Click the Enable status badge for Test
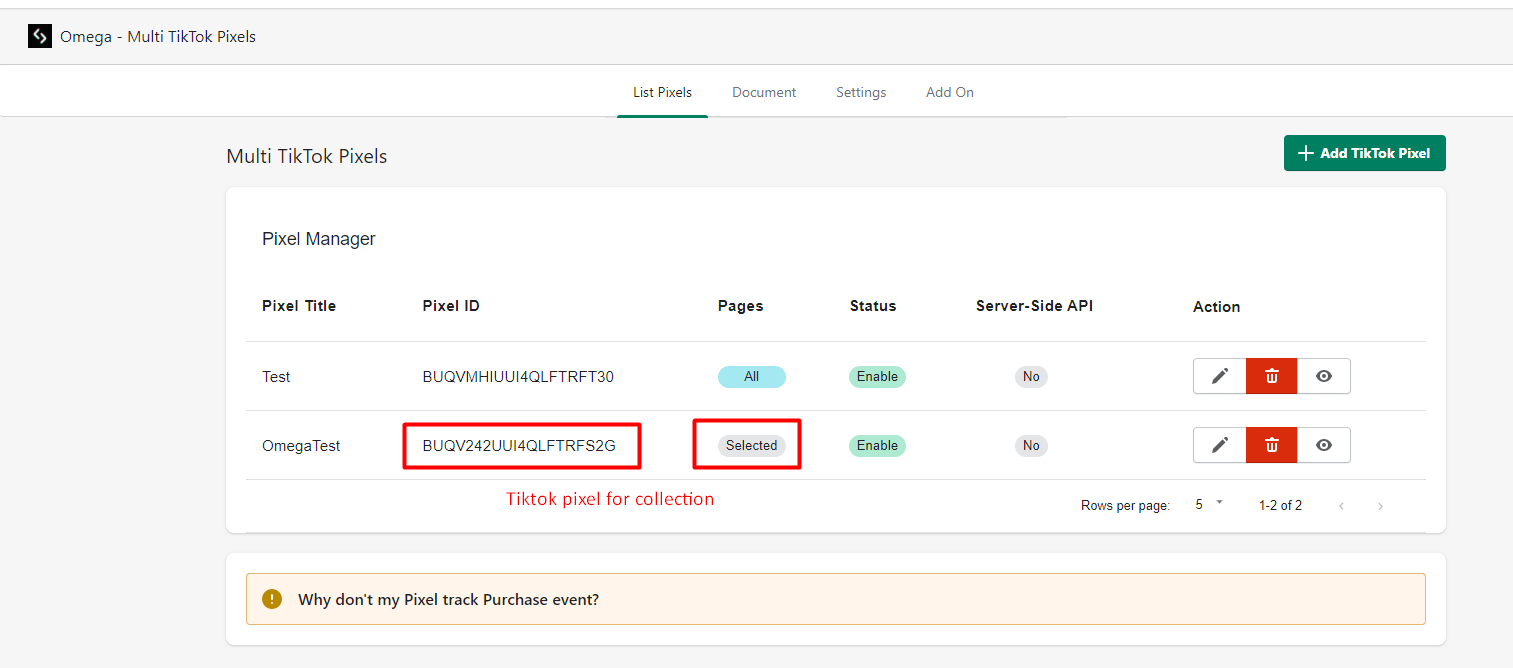Viewport: 1513px width, 668px height. pos(877,377)
